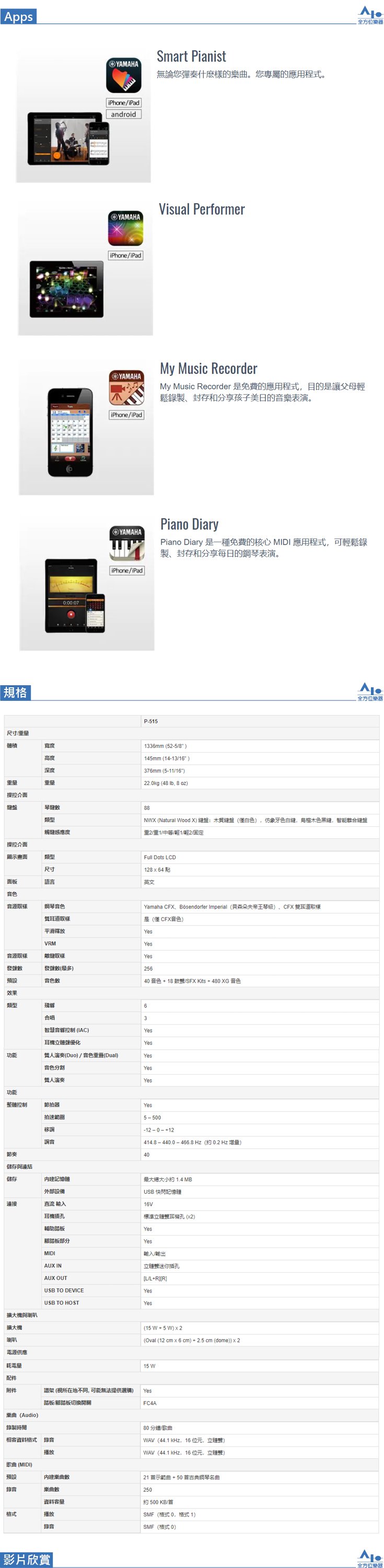Click the My Music Recorder app icon
The image size is (384, 1568).
(x=126, y=388)
